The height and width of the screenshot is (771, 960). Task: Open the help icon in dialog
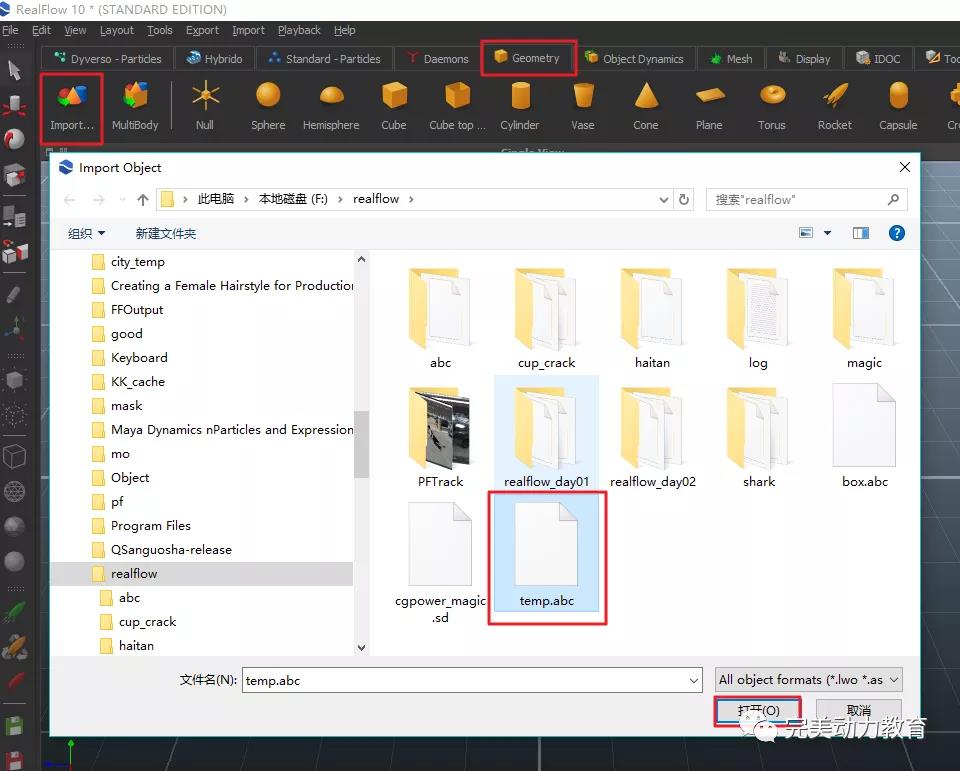(x=897, y=233)
